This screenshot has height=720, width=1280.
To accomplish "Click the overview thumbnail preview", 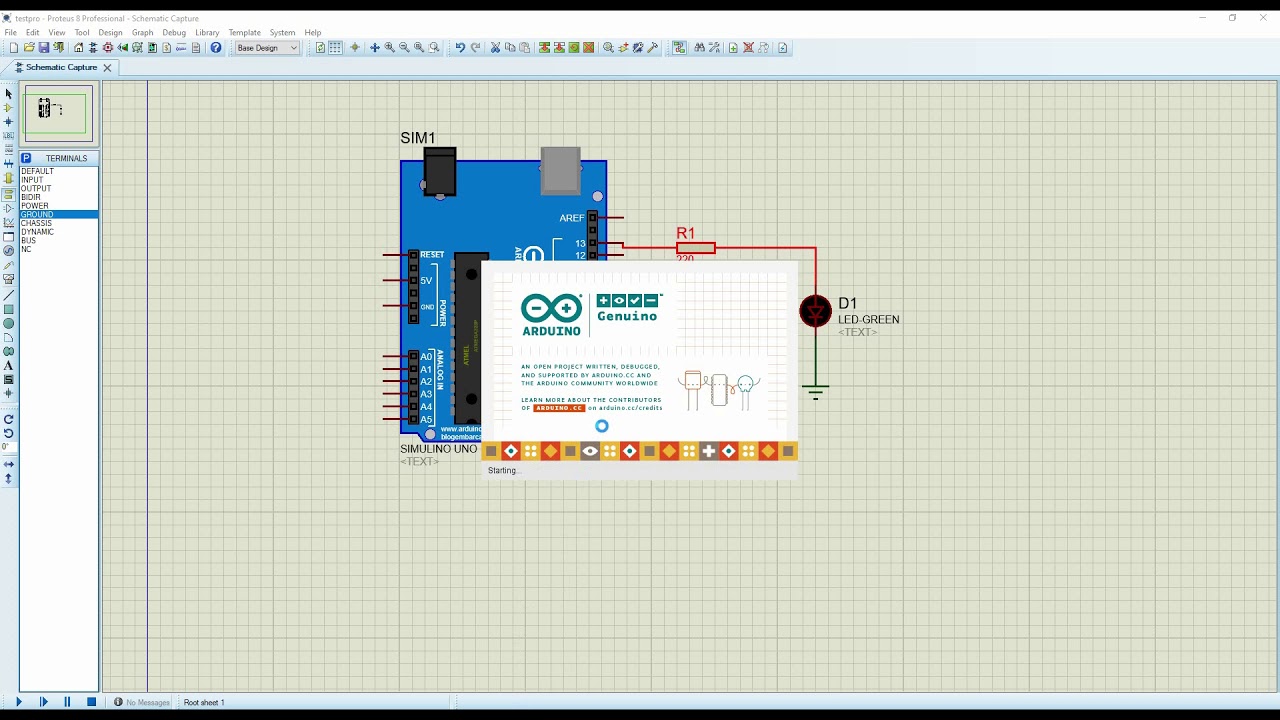I will 58,112.
